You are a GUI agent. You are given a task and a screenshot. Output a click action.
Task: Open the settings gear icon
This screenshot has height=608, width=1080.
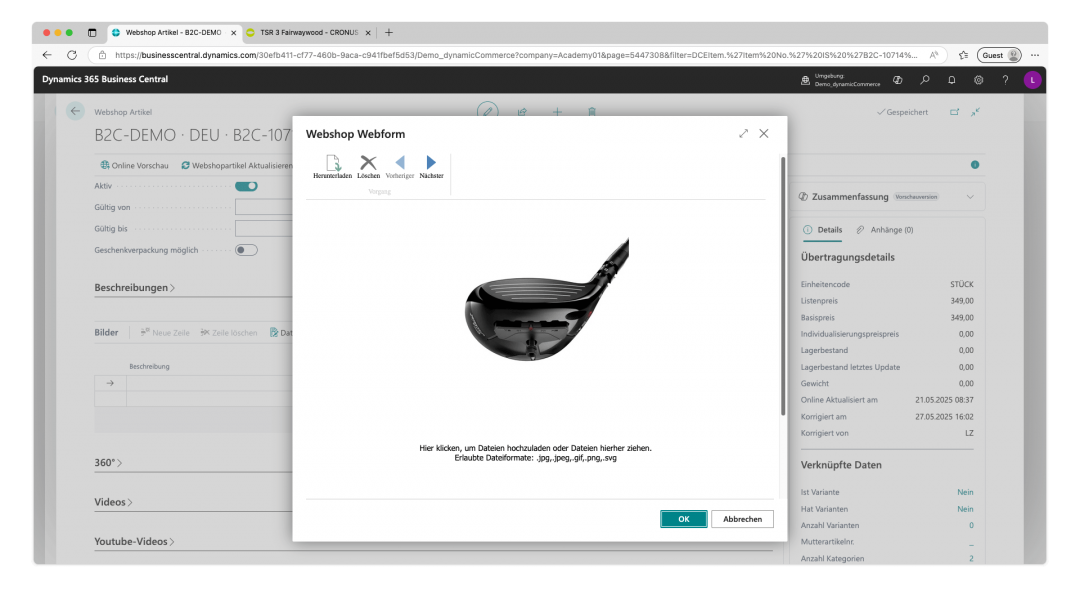[978, 80]
